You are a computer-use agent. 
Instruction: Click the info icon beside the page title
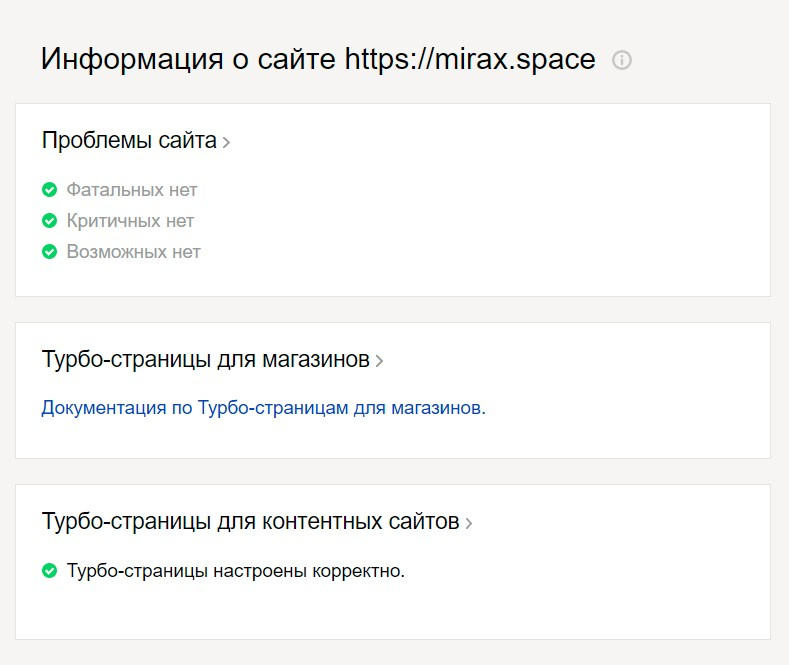[622, 60]
